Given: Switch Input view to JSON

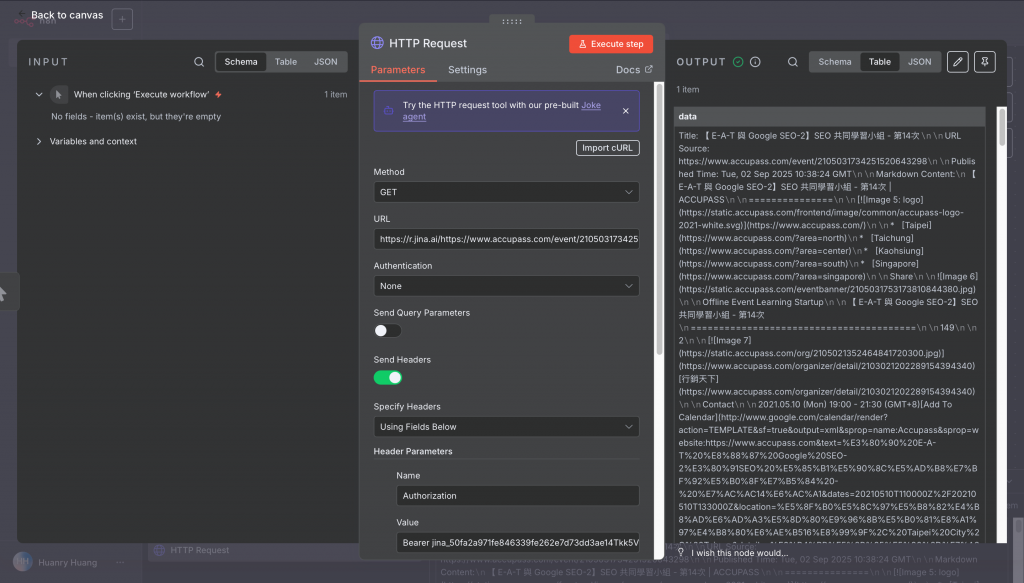Looking at the screenshot, I should click(325, 61).
